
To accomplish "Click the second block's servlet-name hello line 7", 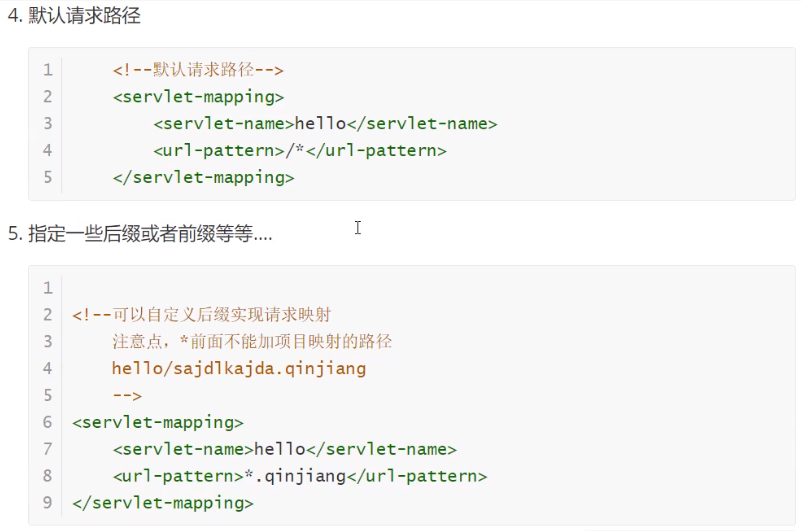I will 285,449.
